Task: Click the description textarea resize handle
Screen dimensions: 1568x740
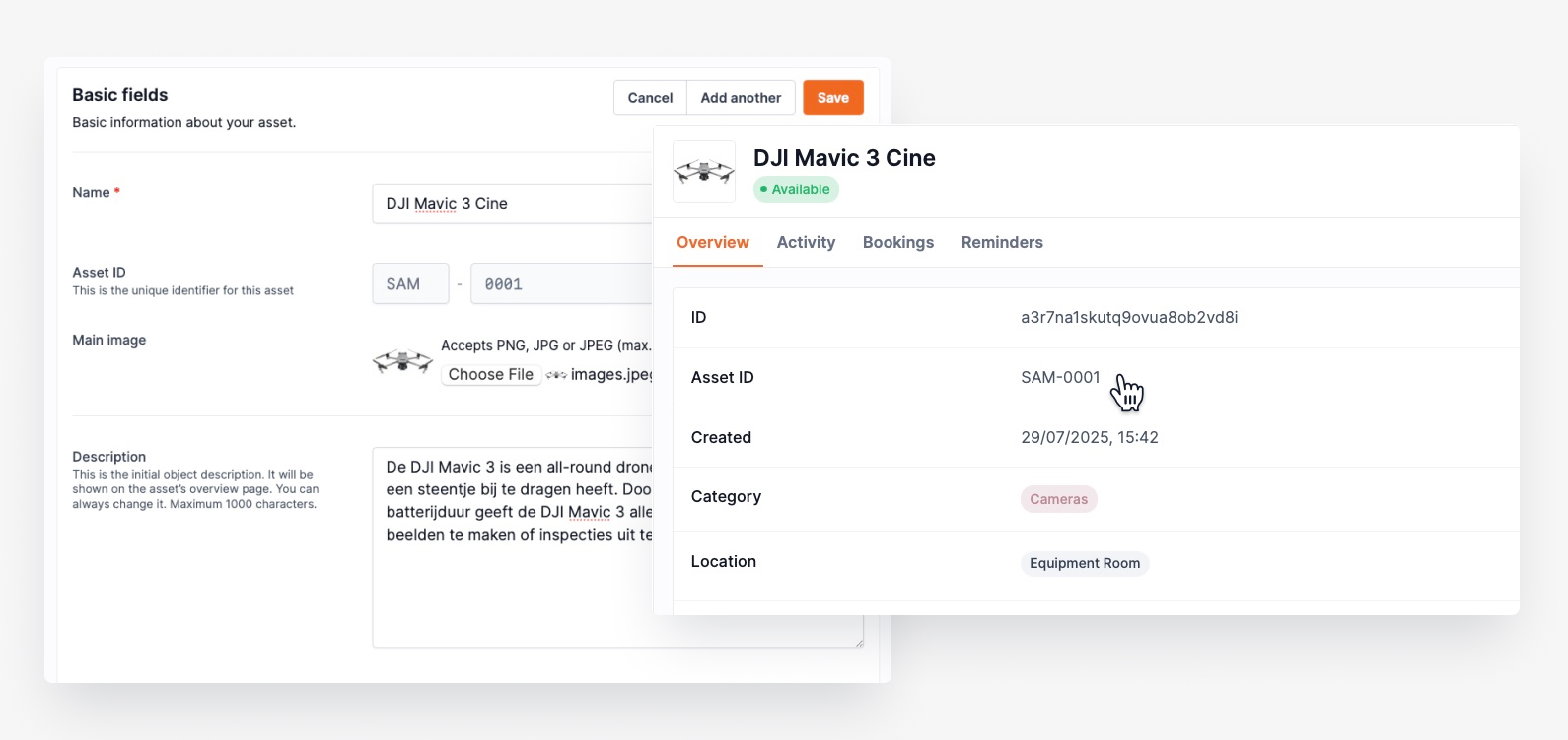Action: [859, 643]
